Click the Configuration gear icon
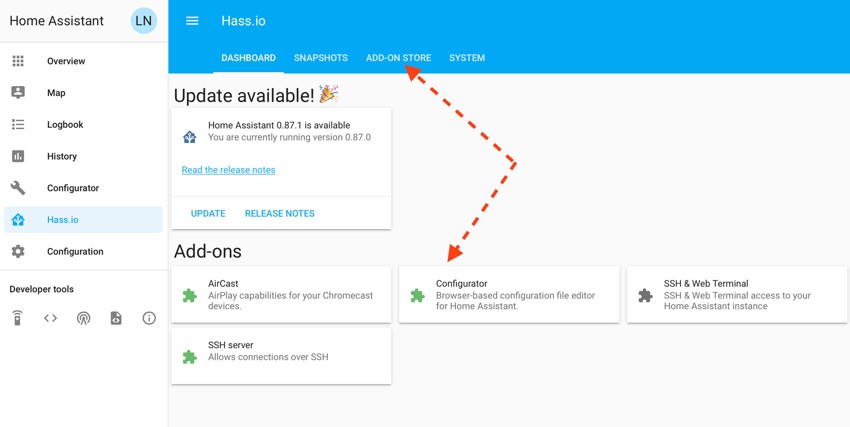850x427 pixels. [18, 251]
